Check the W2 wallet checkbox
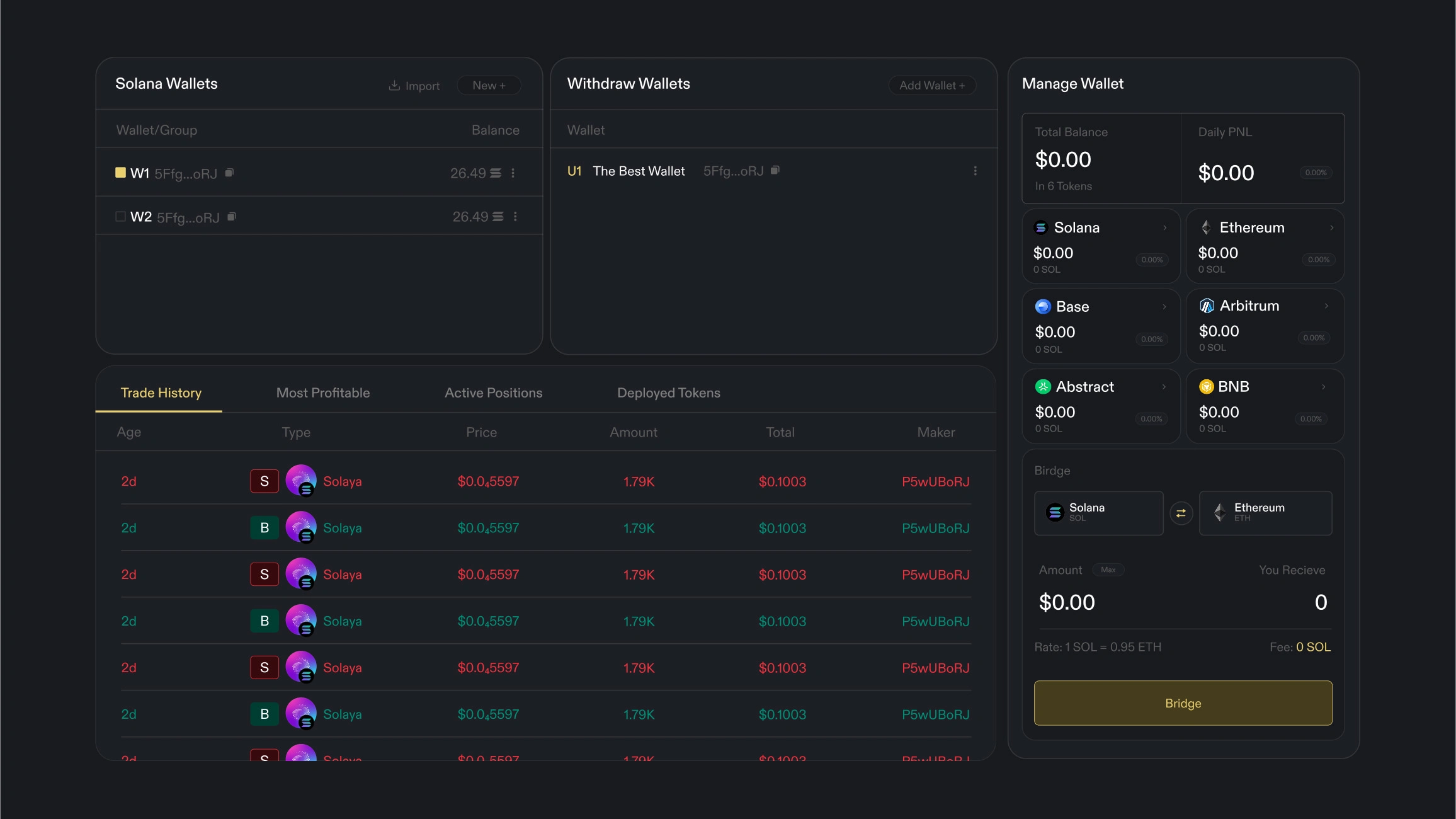Image resolution: width=1456 pixels, height=819 pixels. 120,217
